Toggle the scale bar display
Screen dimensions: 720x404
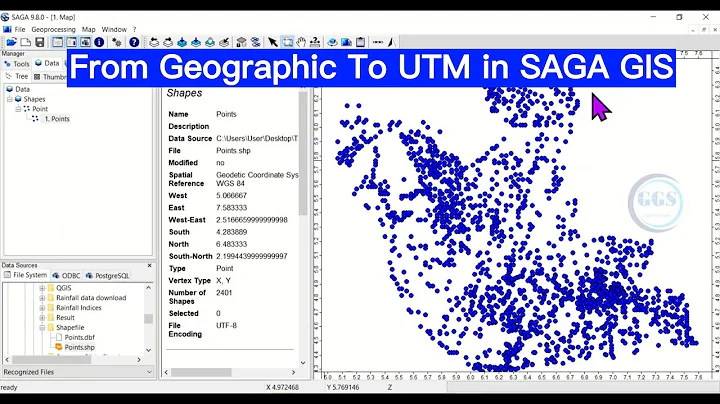click(377, 42)
